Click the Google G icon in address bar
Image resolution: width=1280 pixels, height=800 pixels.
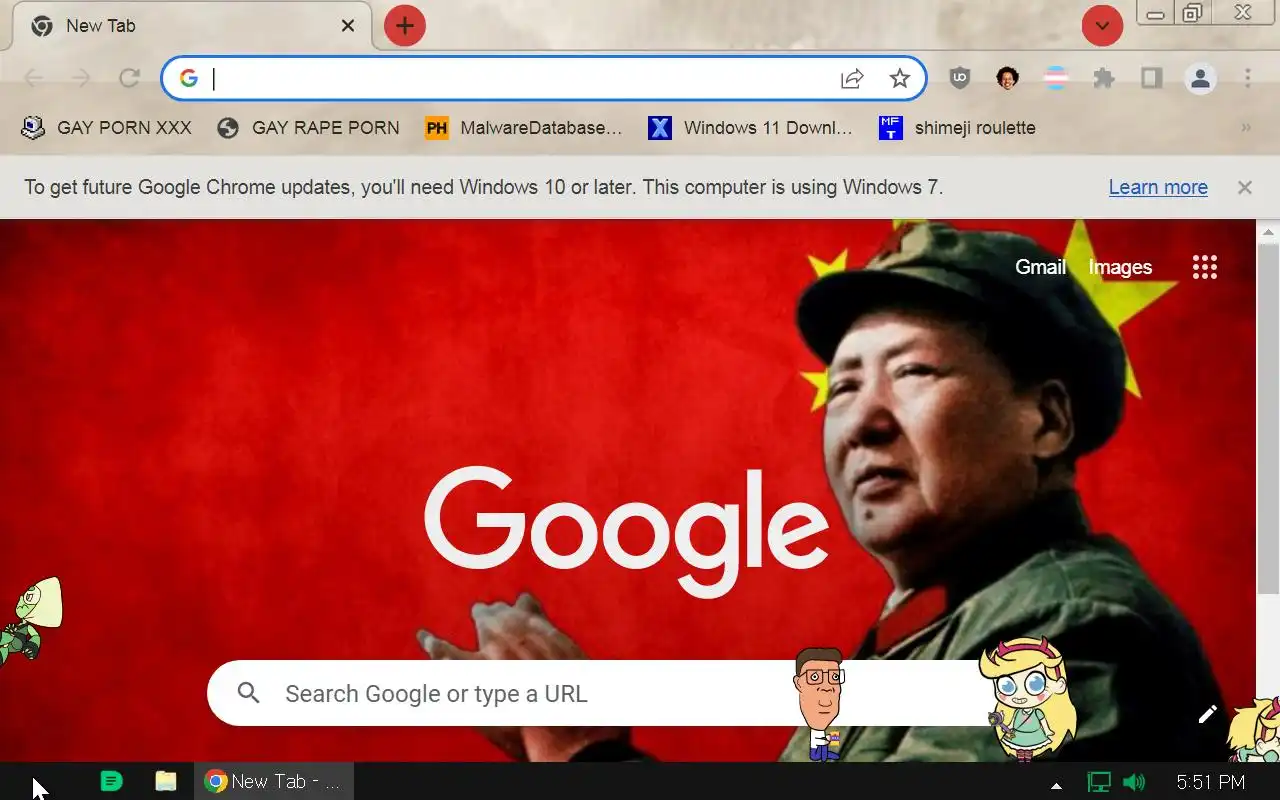[189, 78]
